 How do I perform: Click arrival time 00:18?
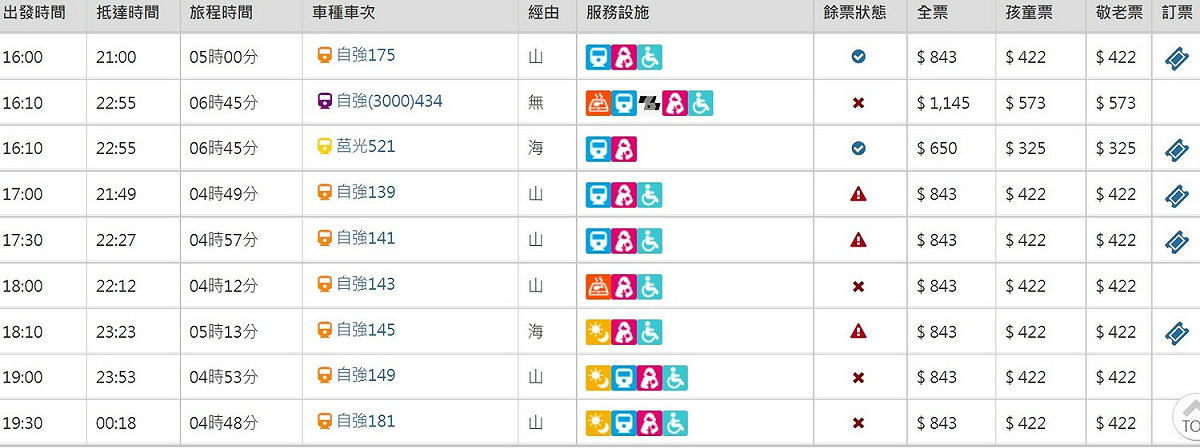point(116,424)
